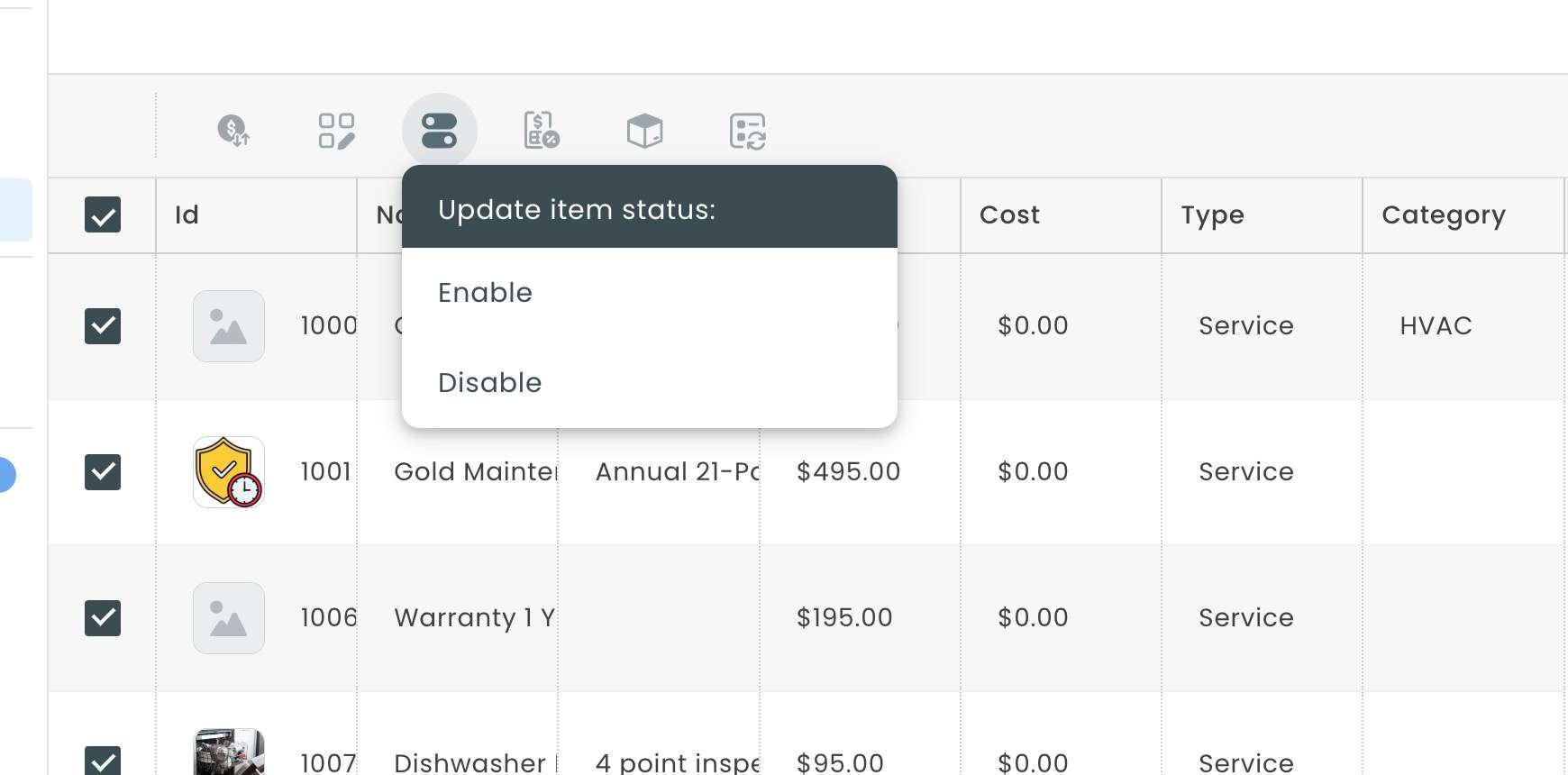Click the gold shield image for item 1001

(x=229, y=472)
